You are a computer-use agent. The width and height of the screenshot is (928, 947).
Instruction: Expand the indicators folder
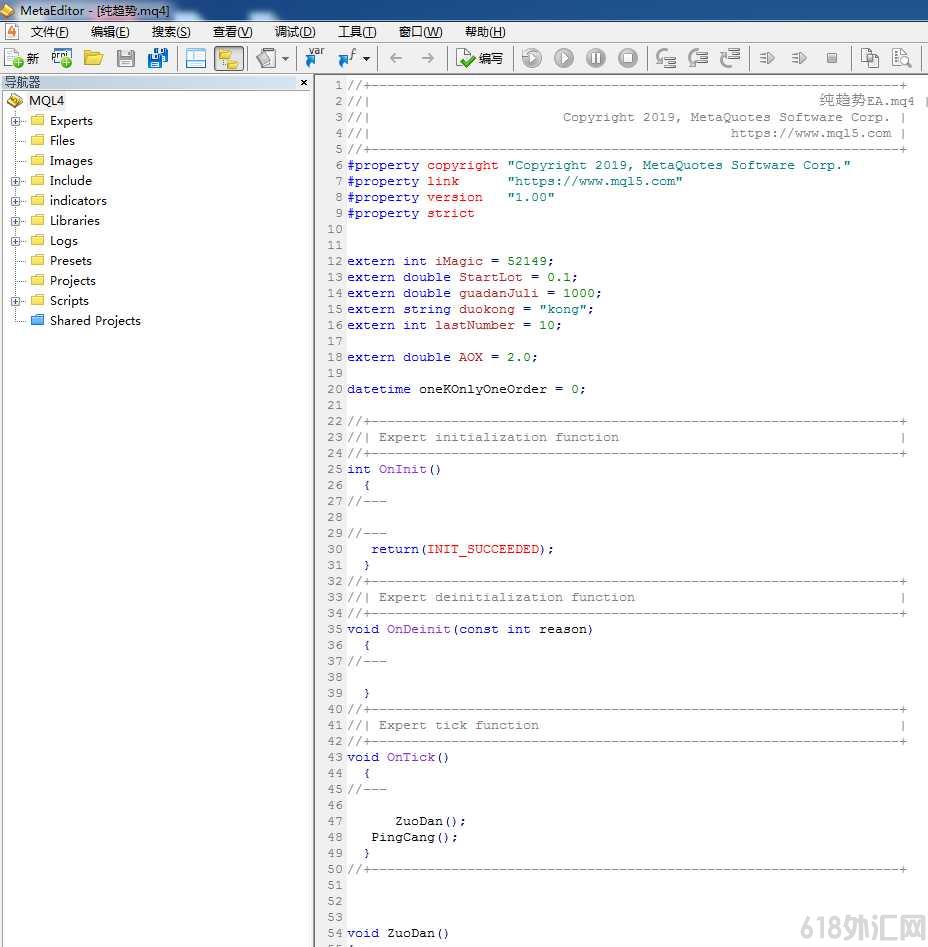[15, 201]
